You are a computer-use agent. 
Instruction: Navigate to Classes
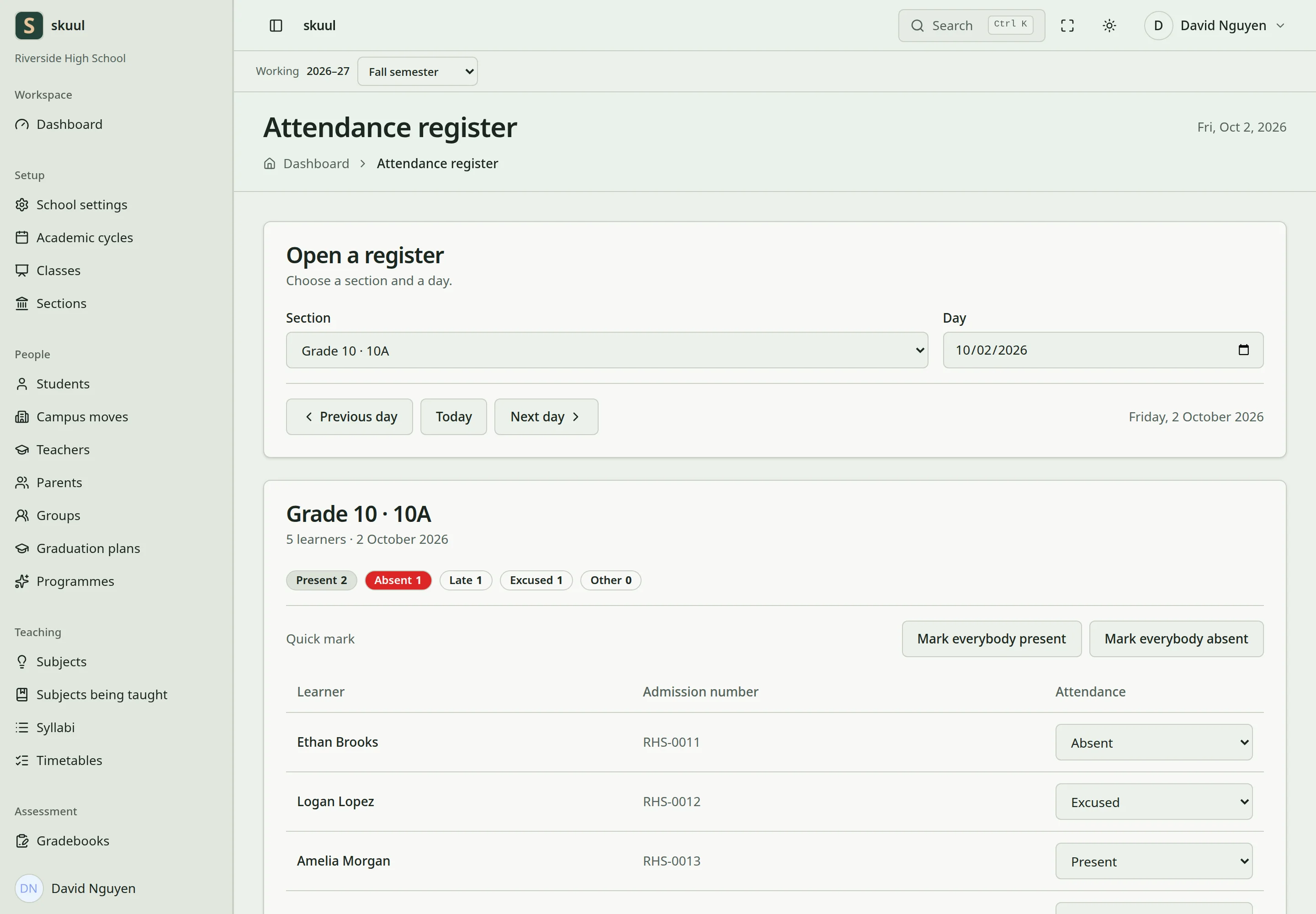point(116,270)
